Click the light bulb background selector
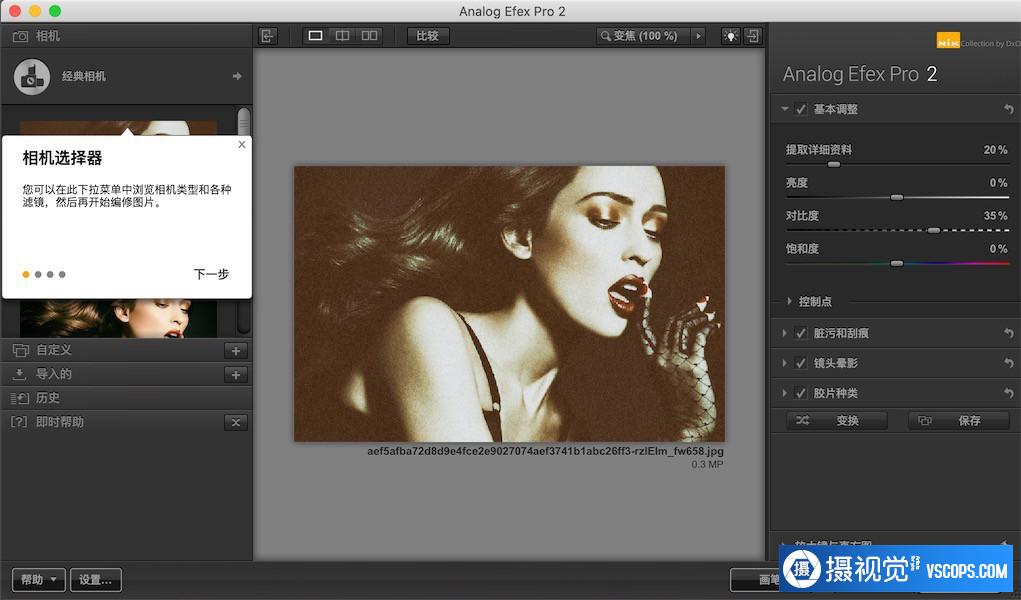The image size is (1021, 600). point(731,36)
